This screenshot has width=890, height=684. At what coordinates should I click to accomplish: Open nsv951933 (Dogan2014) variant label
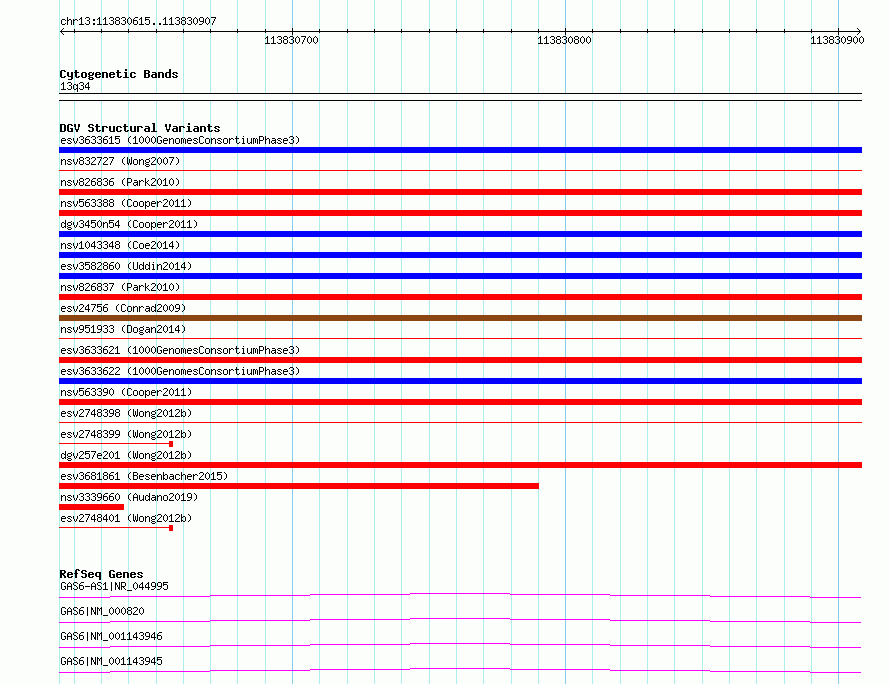point(123,329)
